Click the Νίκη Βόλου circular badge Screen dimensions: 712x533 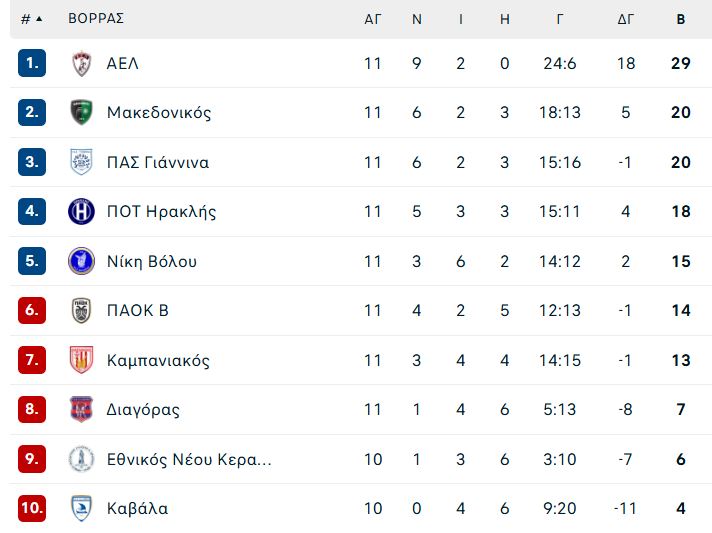click(x=82, y=261)
